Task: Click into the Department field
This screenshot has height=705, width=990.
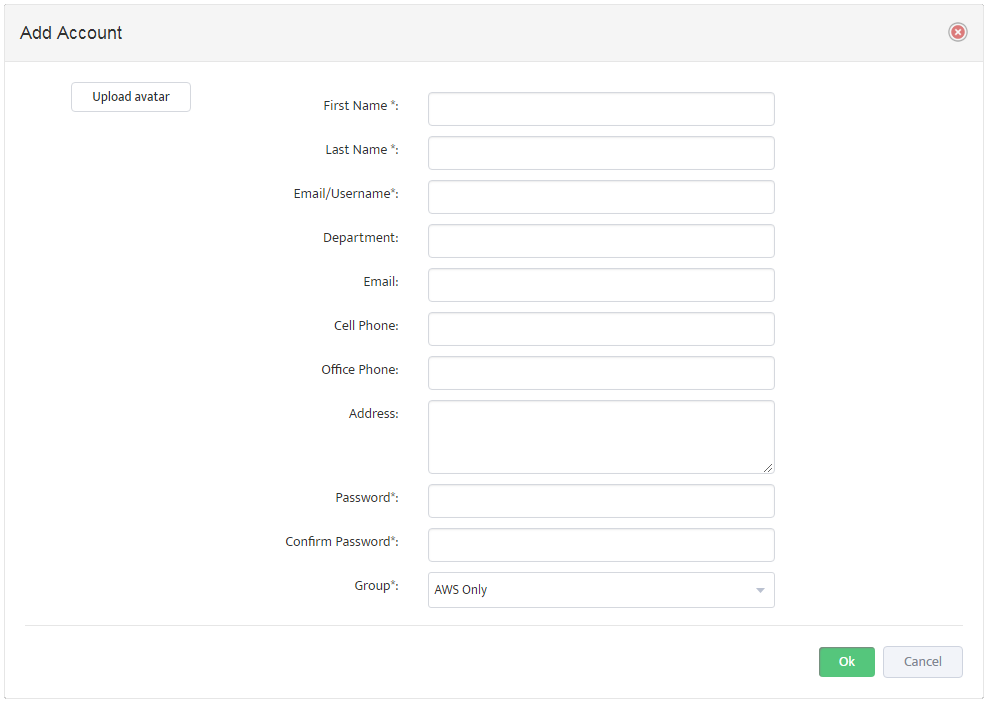Action: 601,240
